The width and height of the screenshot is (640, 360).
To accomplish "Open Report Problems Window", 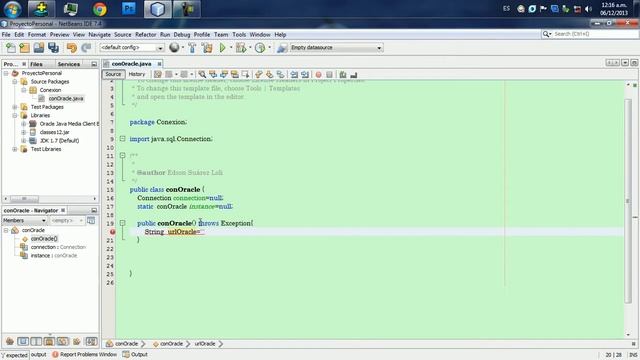I will pos(84,354).
